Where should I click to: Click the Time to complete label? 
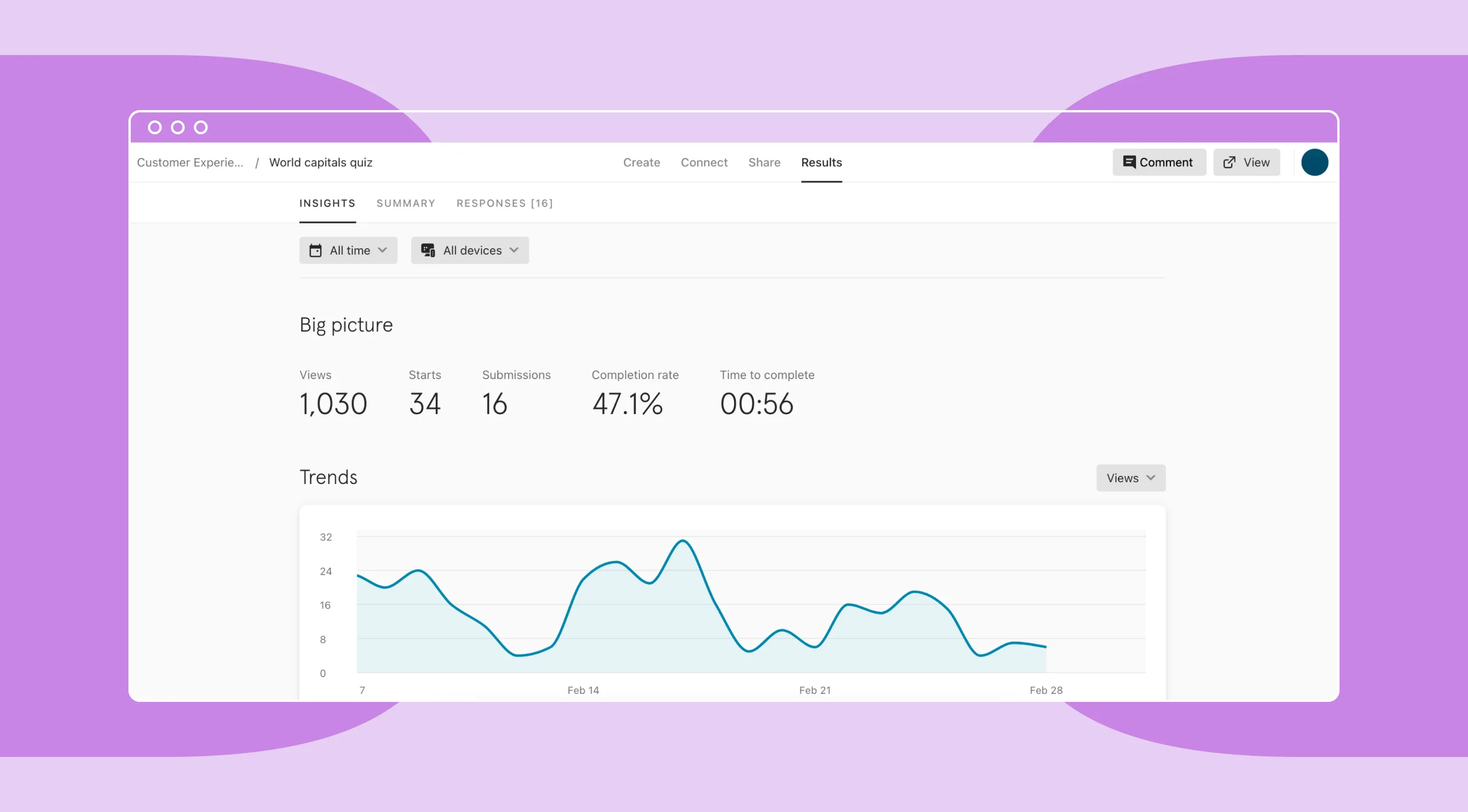click(767, 375)
